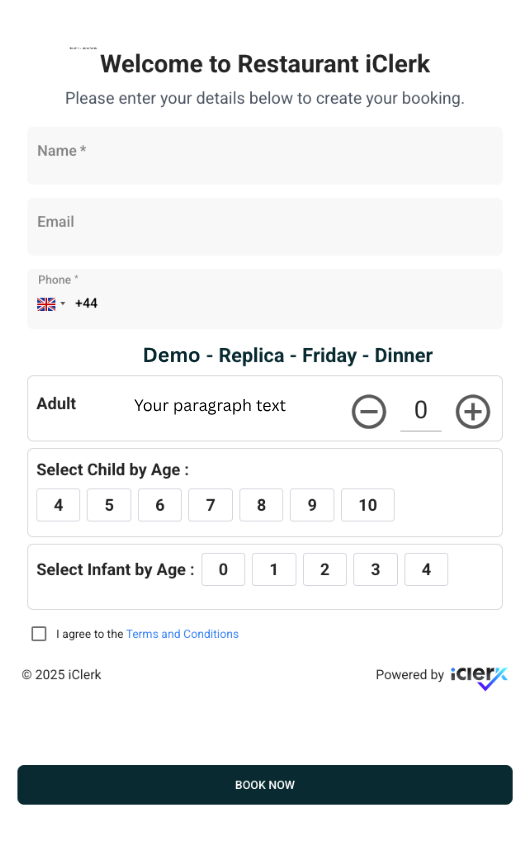Select child age 4
This screenshot has height=864, width=531.
[58, 505]
